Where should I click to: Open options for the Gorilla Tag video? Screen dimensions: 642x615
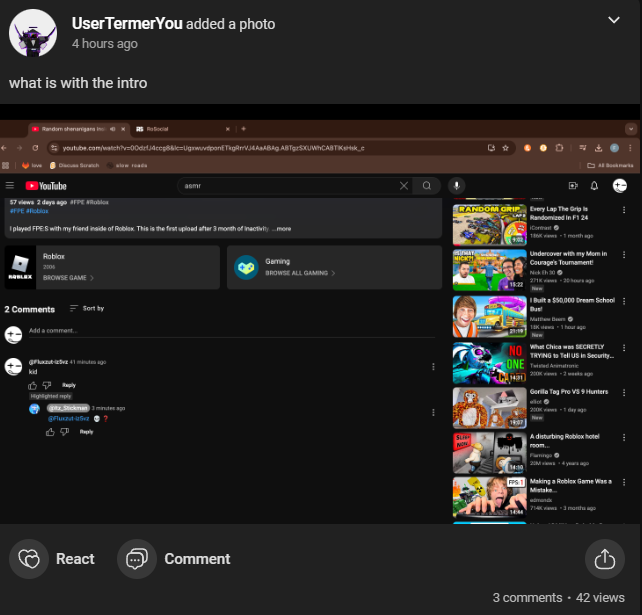pyautogui.click(x=624, y=392)
